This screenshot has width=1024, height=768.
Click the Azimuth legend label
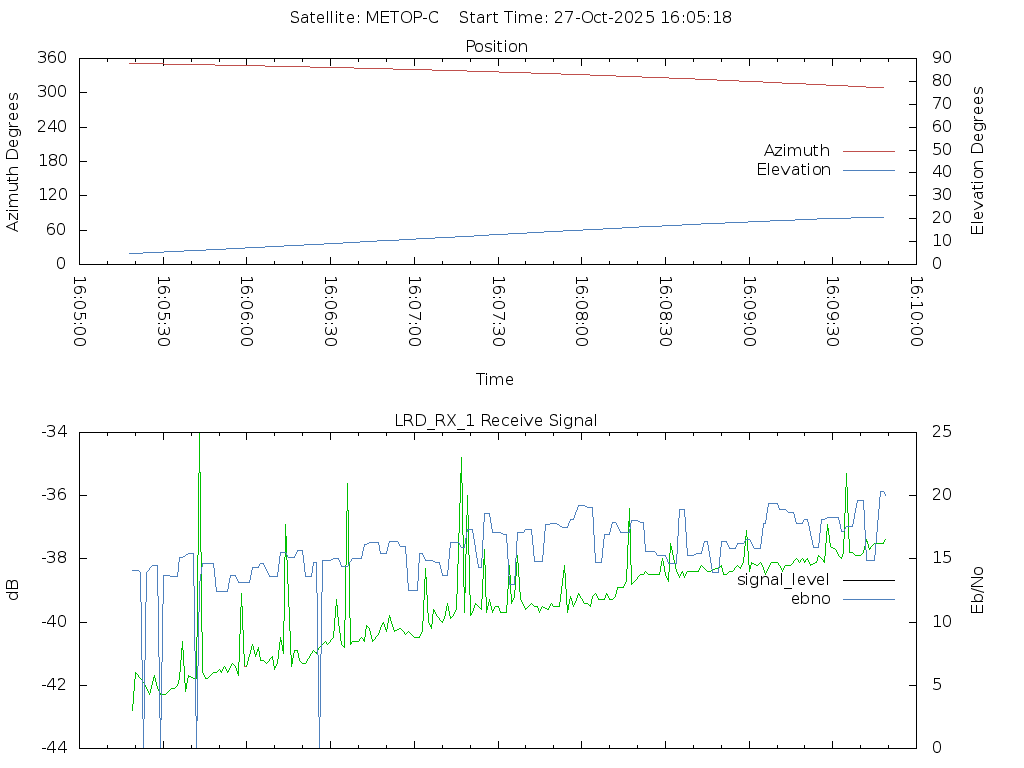[x=796, y=151]
